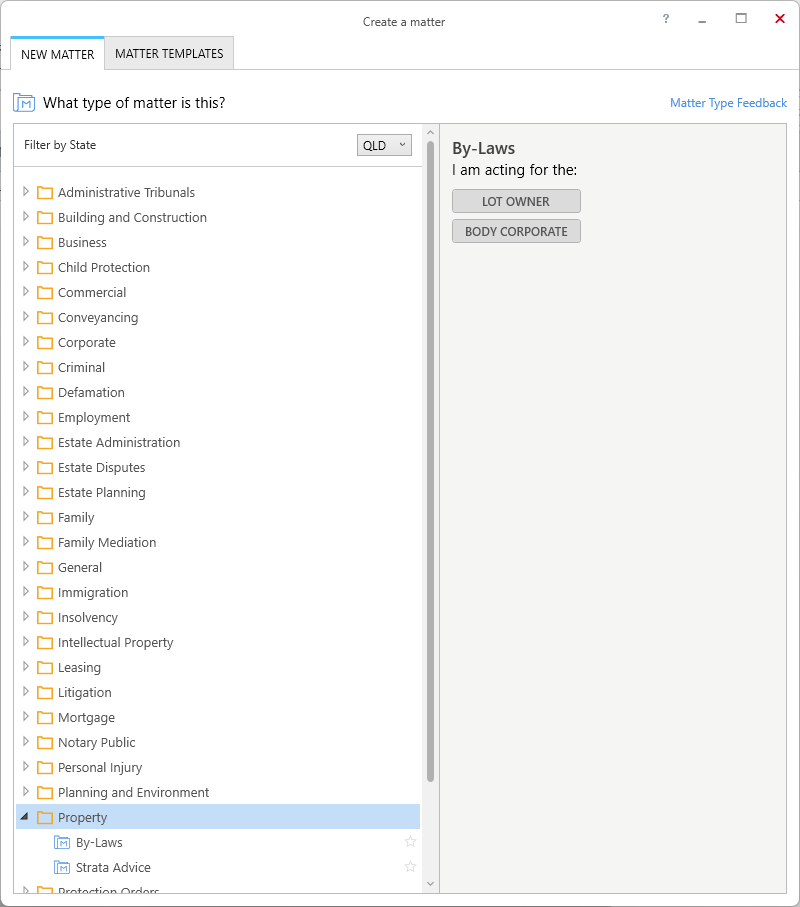
Task: Click the Building and Construction folder icon
Action: (45, 217)
